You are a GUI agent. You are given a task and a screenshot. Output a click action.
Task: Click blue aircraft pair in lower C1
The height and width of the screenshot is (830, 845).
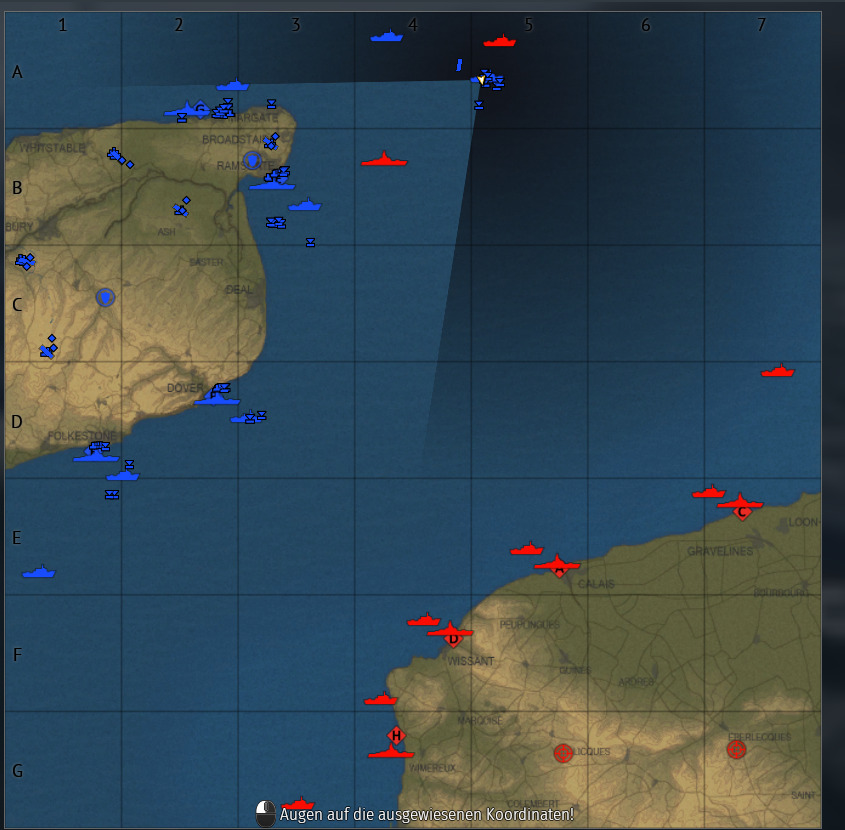pos(49,347)
